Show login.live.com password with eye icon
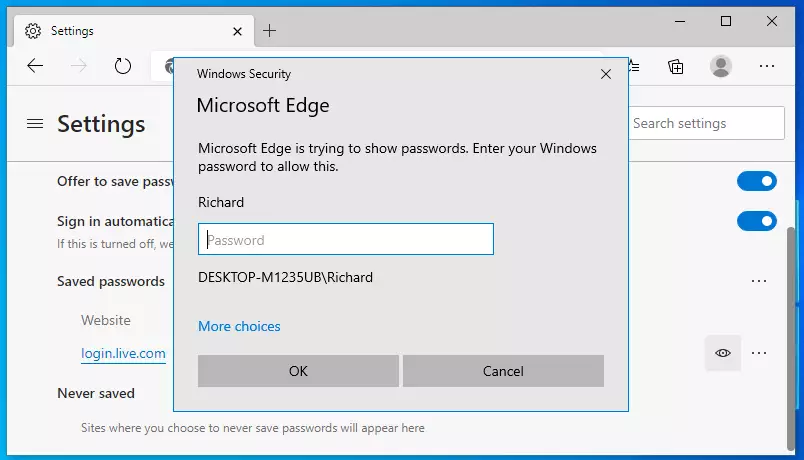 tap(722, 353)
